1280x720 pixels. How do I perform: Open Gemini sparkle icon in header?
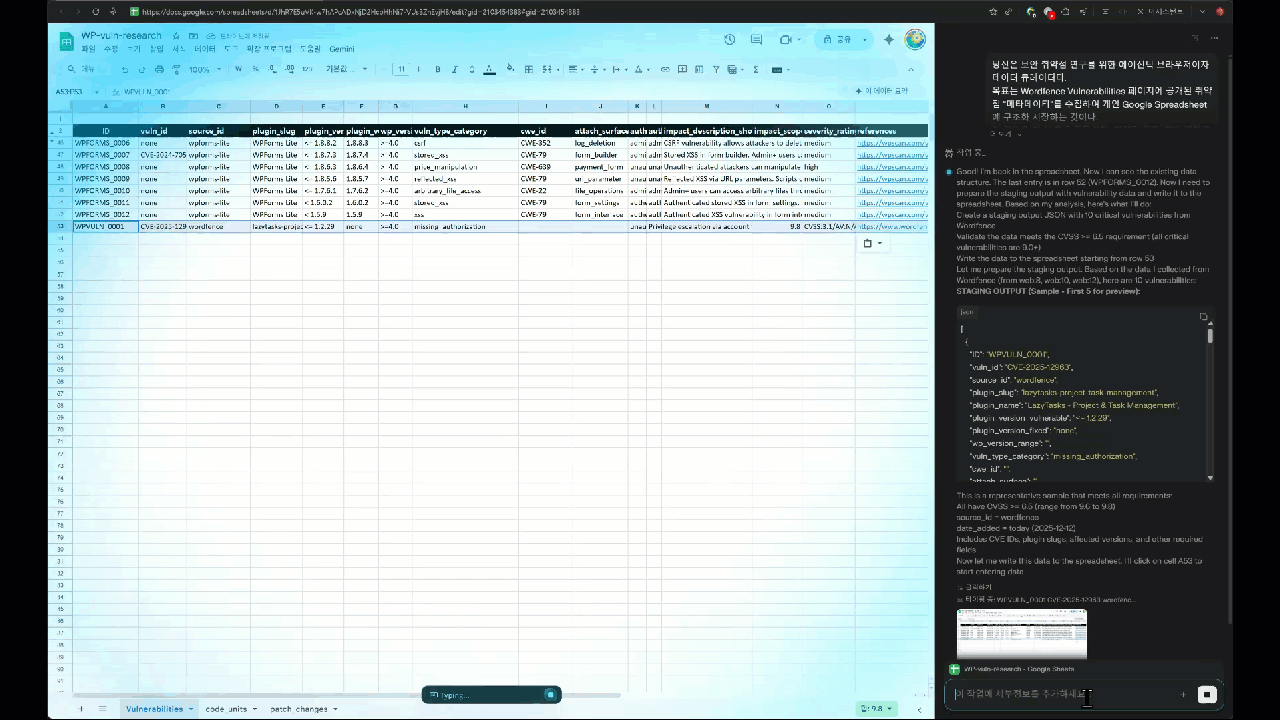click(x=888, y=39)
